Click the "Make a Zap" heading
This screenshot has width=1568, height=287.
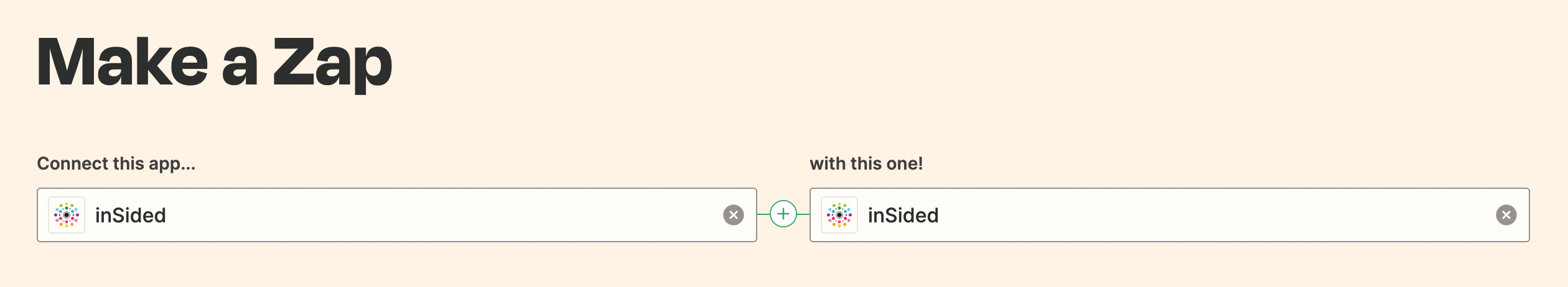[215, 63]
